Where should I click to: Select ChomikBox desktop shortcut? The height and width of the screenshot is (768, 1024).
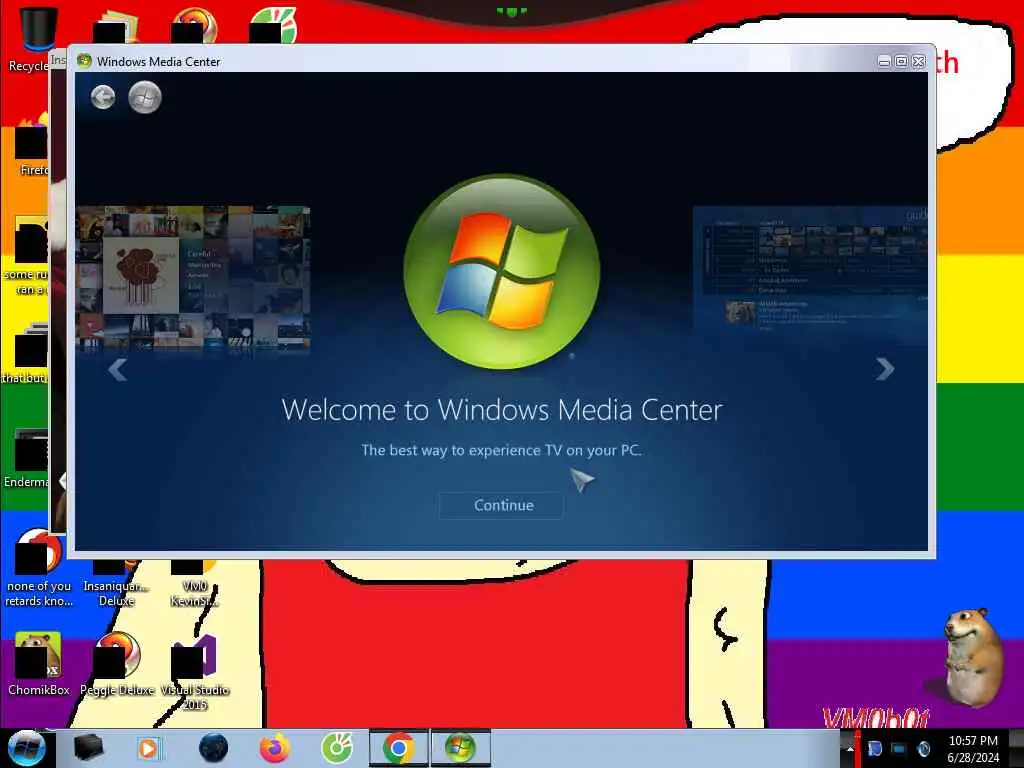click(38, 664)
